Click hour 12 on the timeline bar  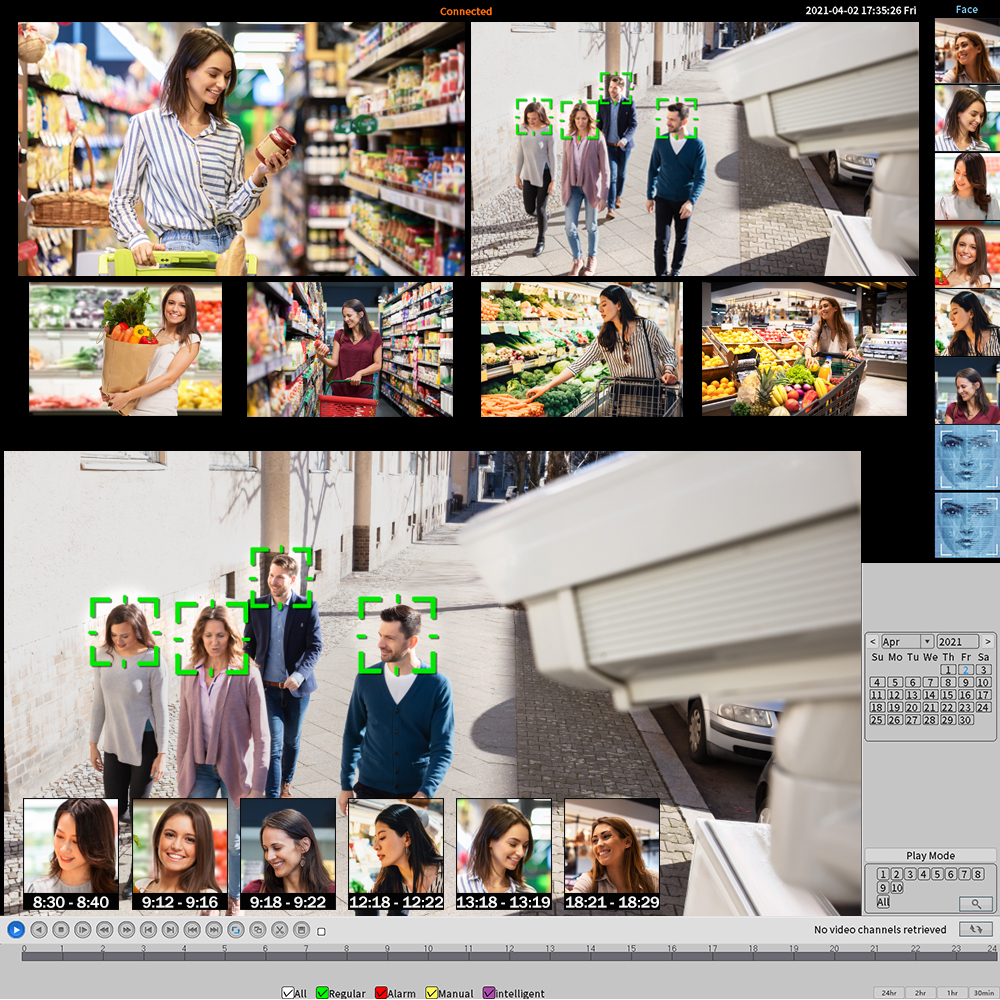[508, 957]
